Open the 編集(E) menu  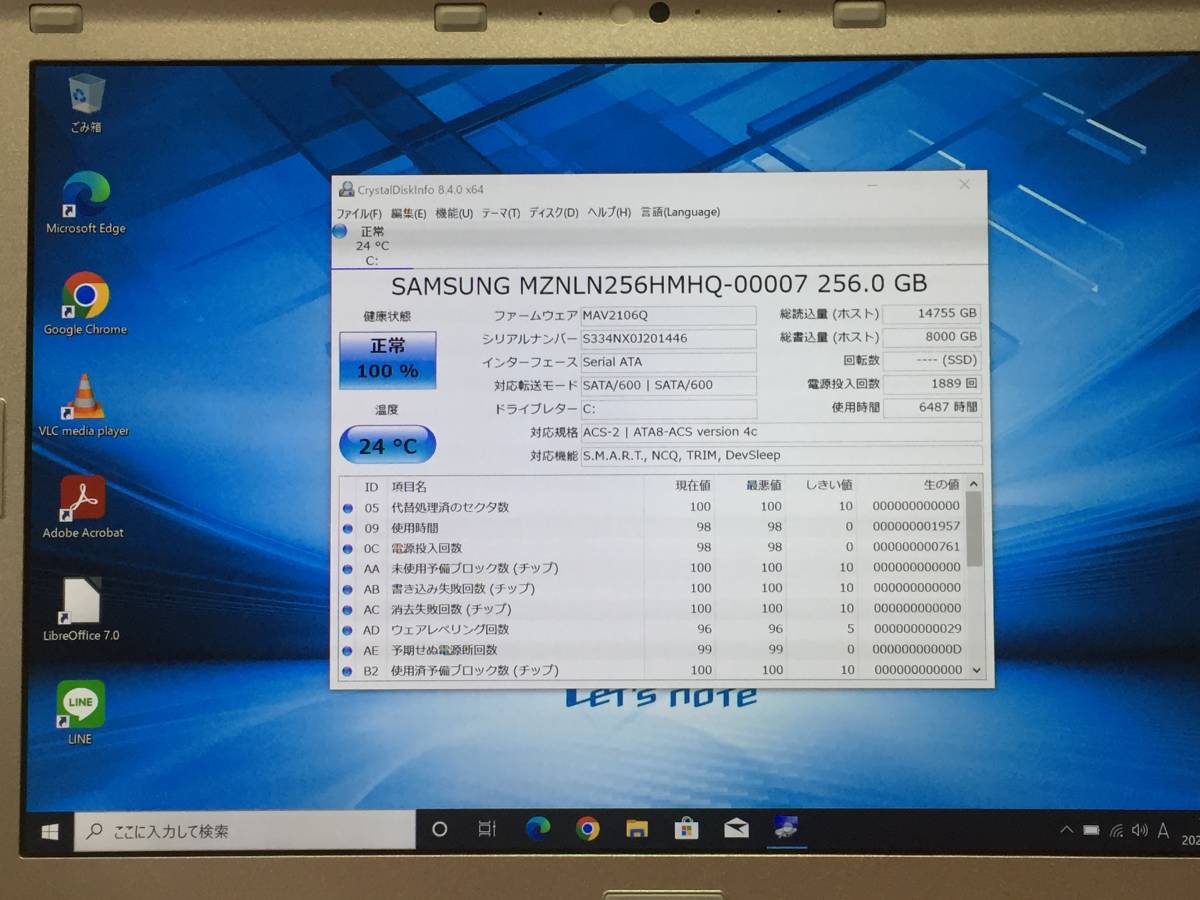tap(408, 213)
